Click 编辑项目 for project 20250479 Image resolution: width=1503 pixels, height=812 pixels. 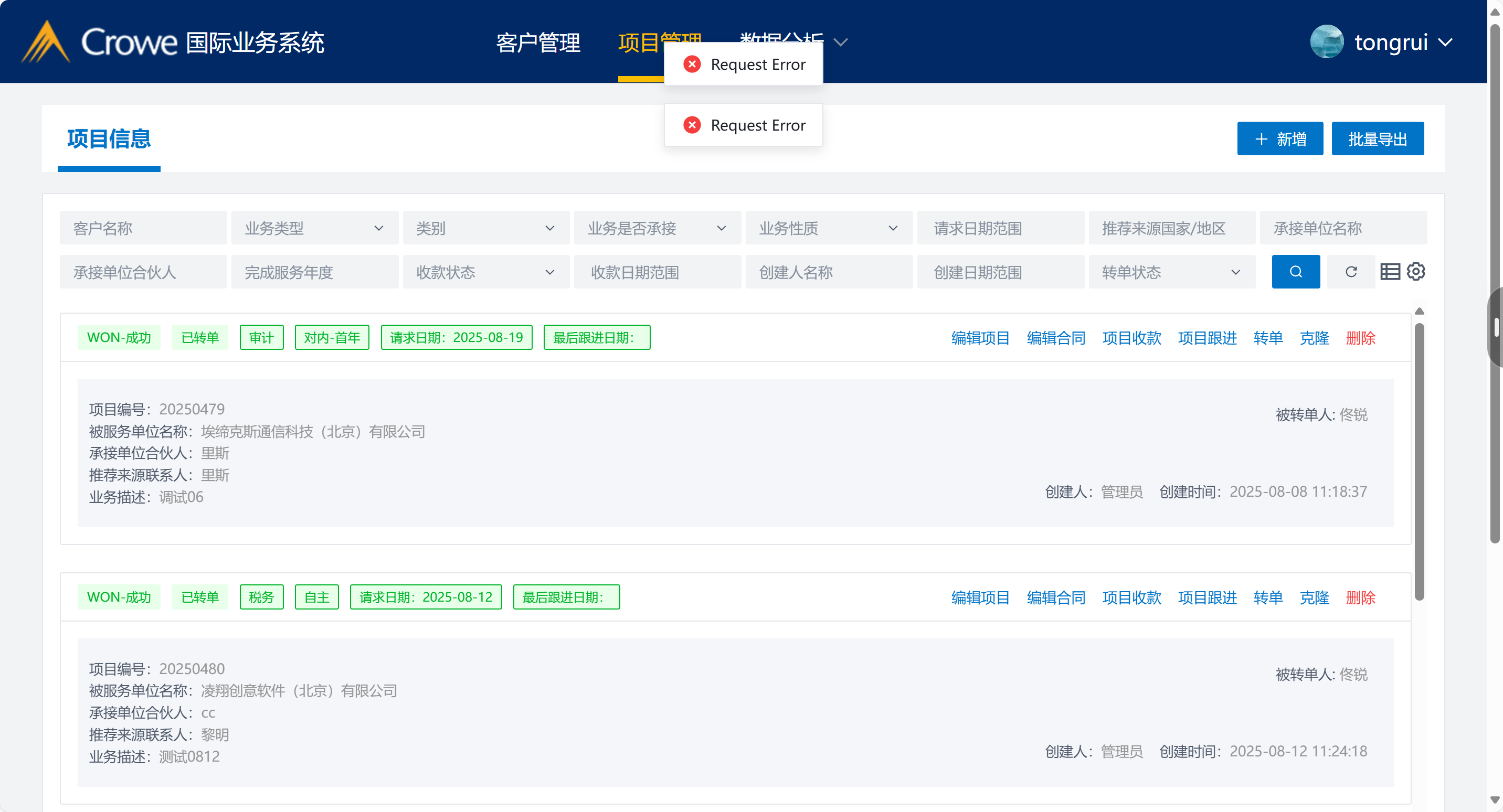[980, 338]
